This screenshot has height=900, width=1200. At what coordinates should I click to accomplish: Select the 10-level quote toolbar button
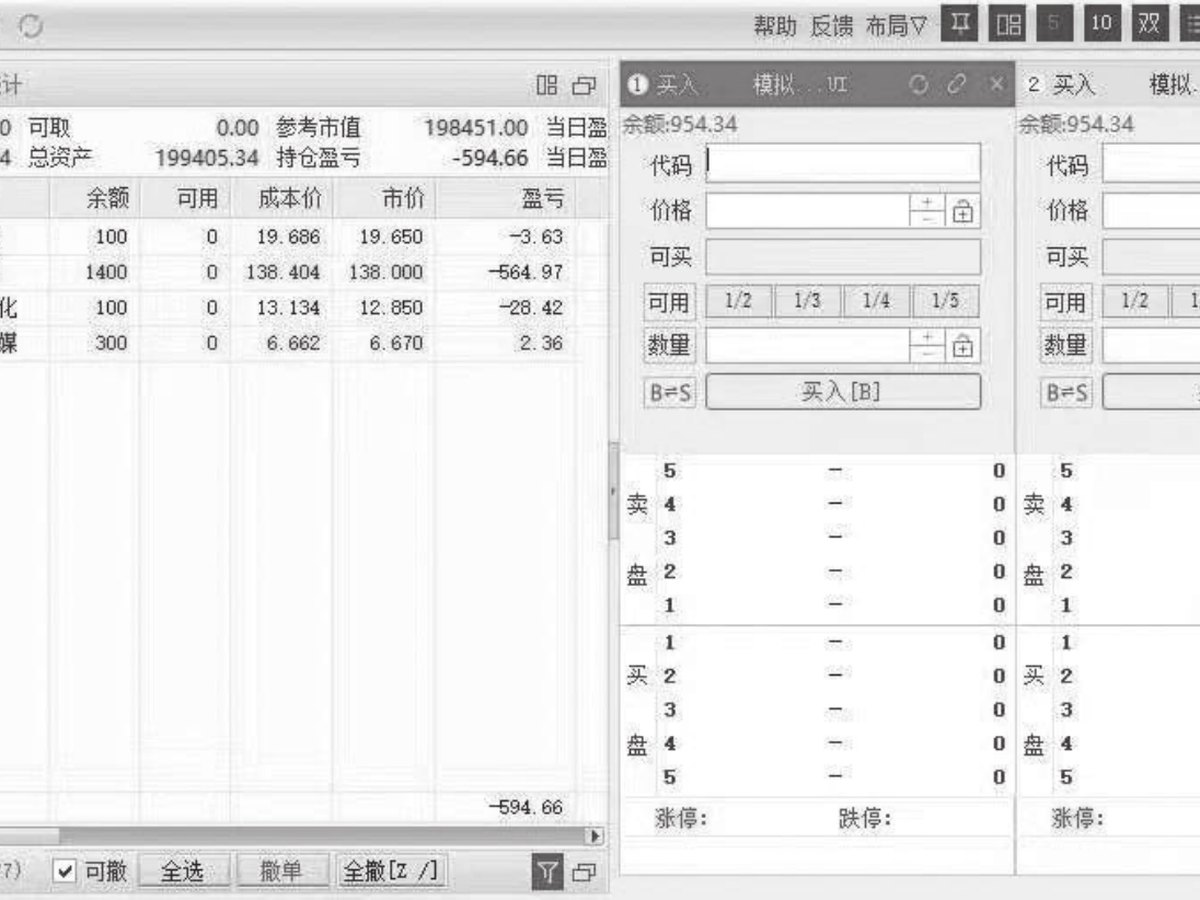pos(1101,25)
